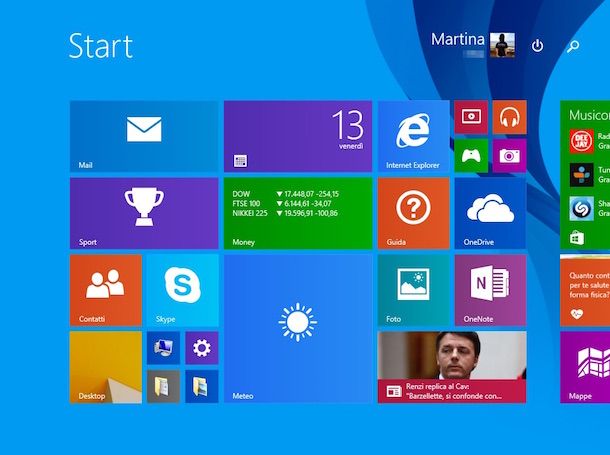Click Martina's profile picture

(502, 45)
